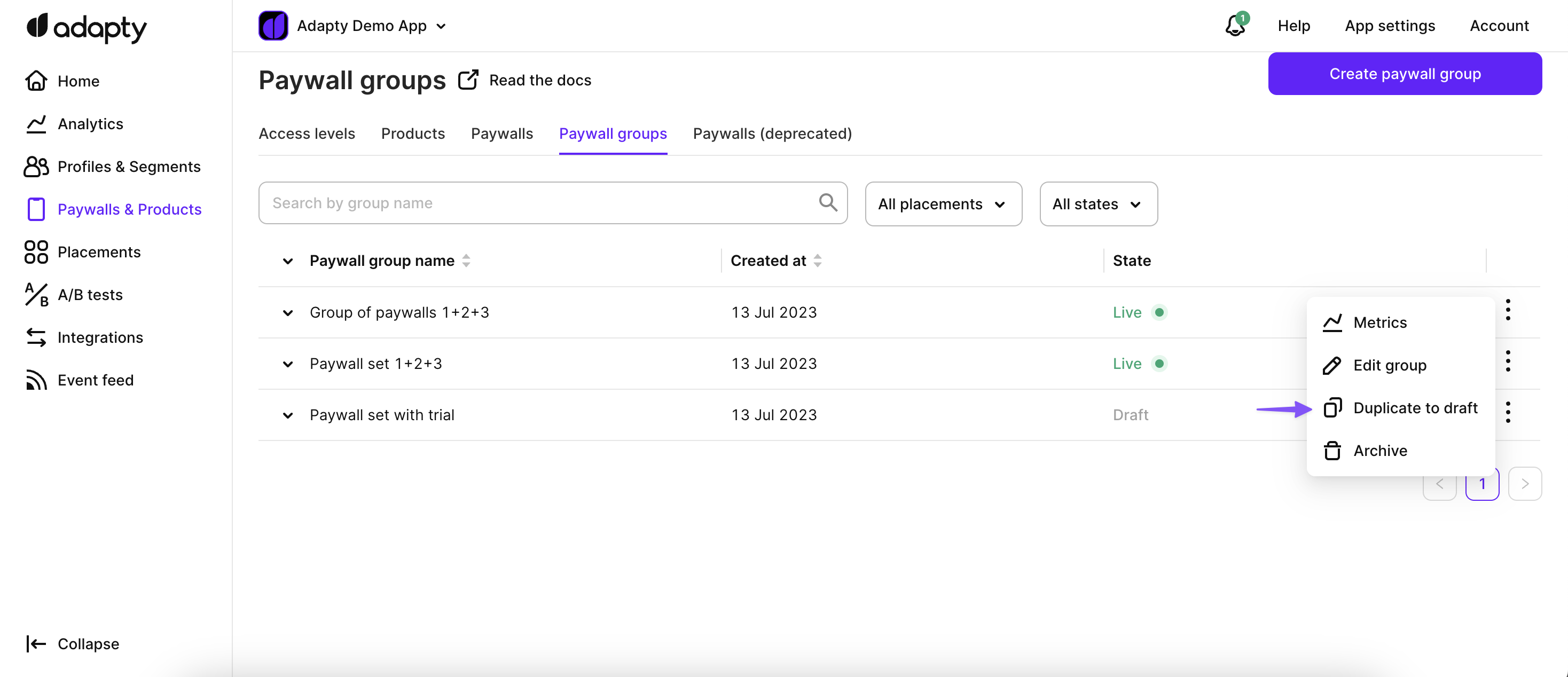Image resolution: width=1568 pixels, height=677 pixels.
Task: Sort by Paywall group name
Action: pos(466,261)
